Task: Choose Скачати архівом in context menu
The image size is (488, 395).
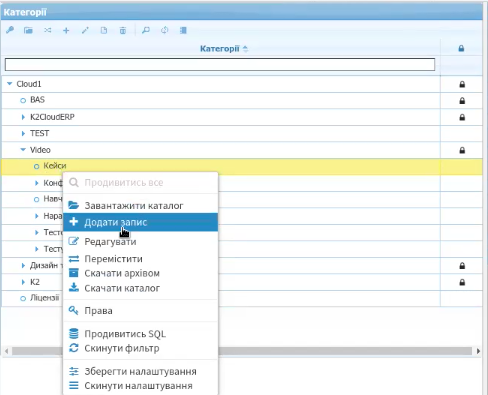Action: [x=140, y=273]
